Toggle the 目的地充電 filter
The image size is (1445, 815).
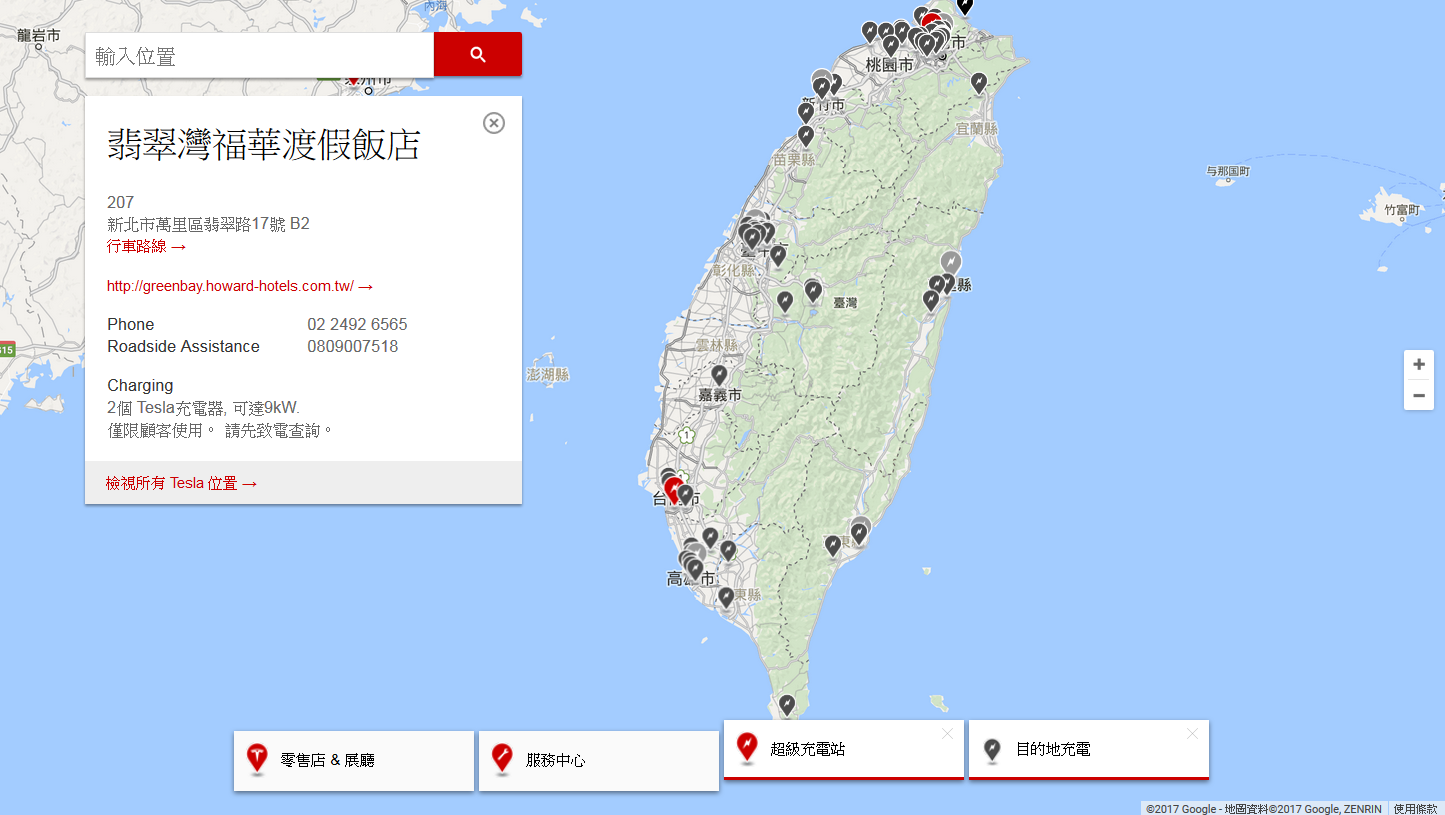pos(1089,749)
